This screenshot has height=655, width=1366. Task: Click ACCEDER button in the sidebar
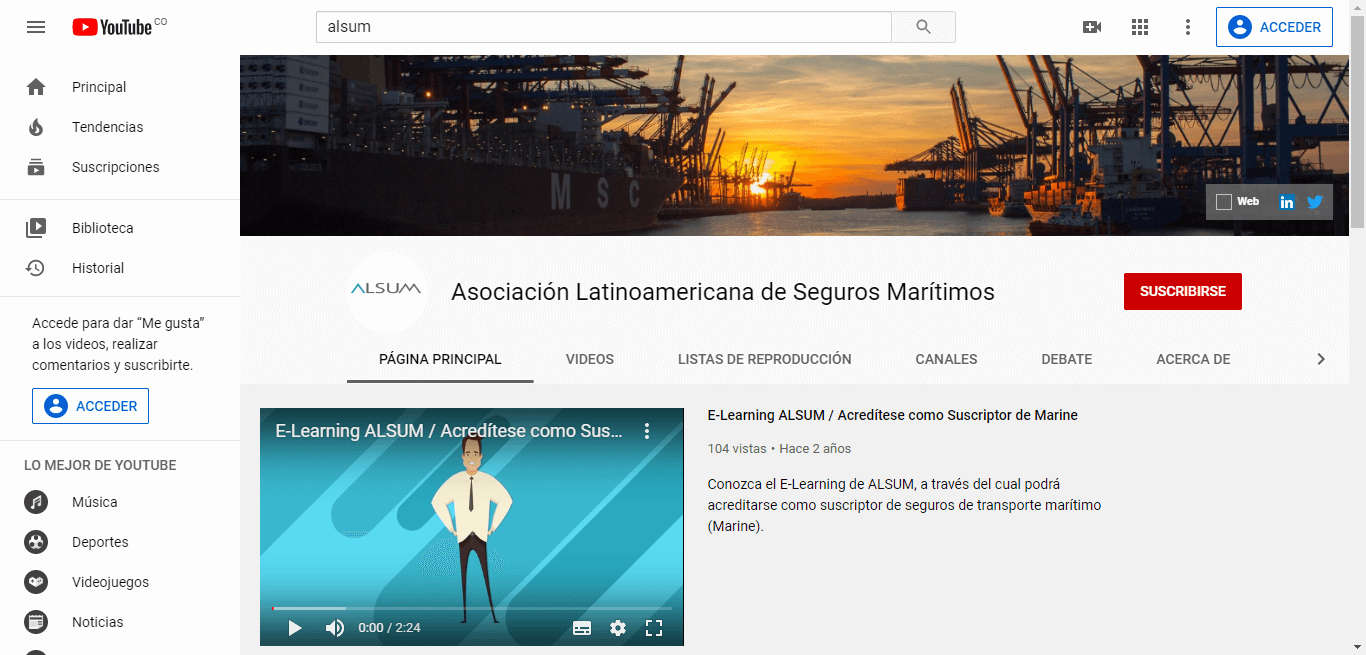pyautogui.click(x=90, y=406)
